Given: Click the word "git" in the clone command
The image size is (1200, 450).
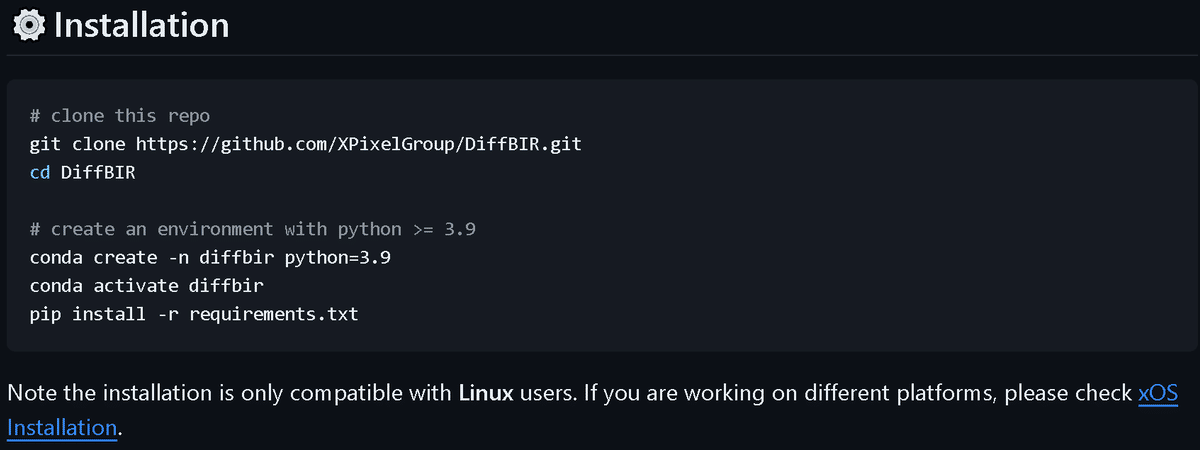Looking at the screenshot, I should (x=46, y=144).
